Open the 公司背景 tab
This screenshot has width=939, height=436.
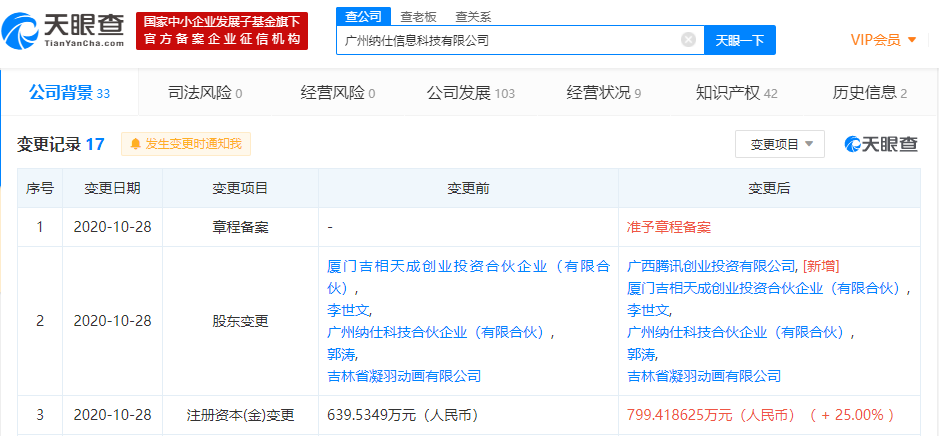(69, 93)
